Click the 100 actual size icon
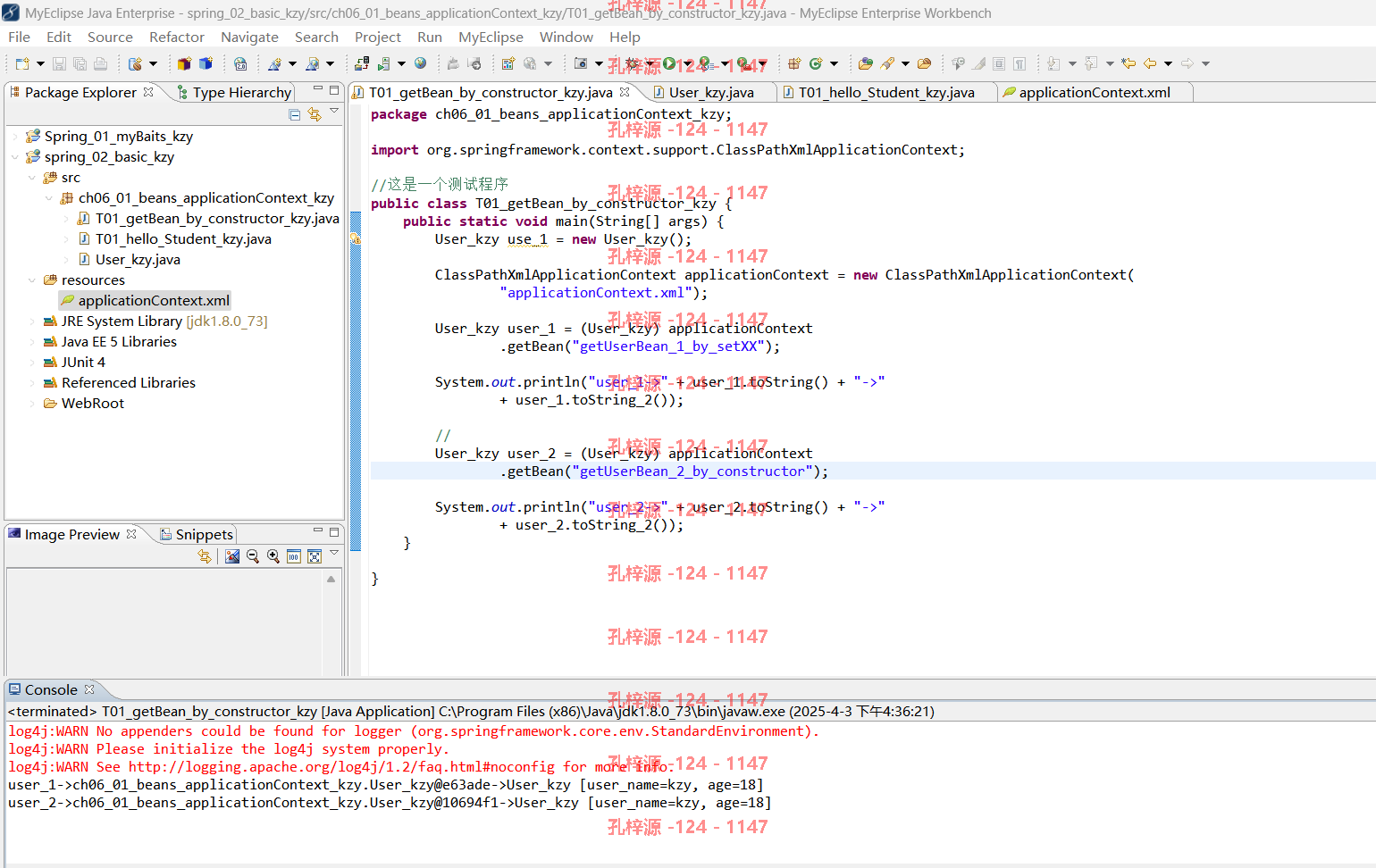The height and width of the screenshot is (868, 1376). click(294, 556)
